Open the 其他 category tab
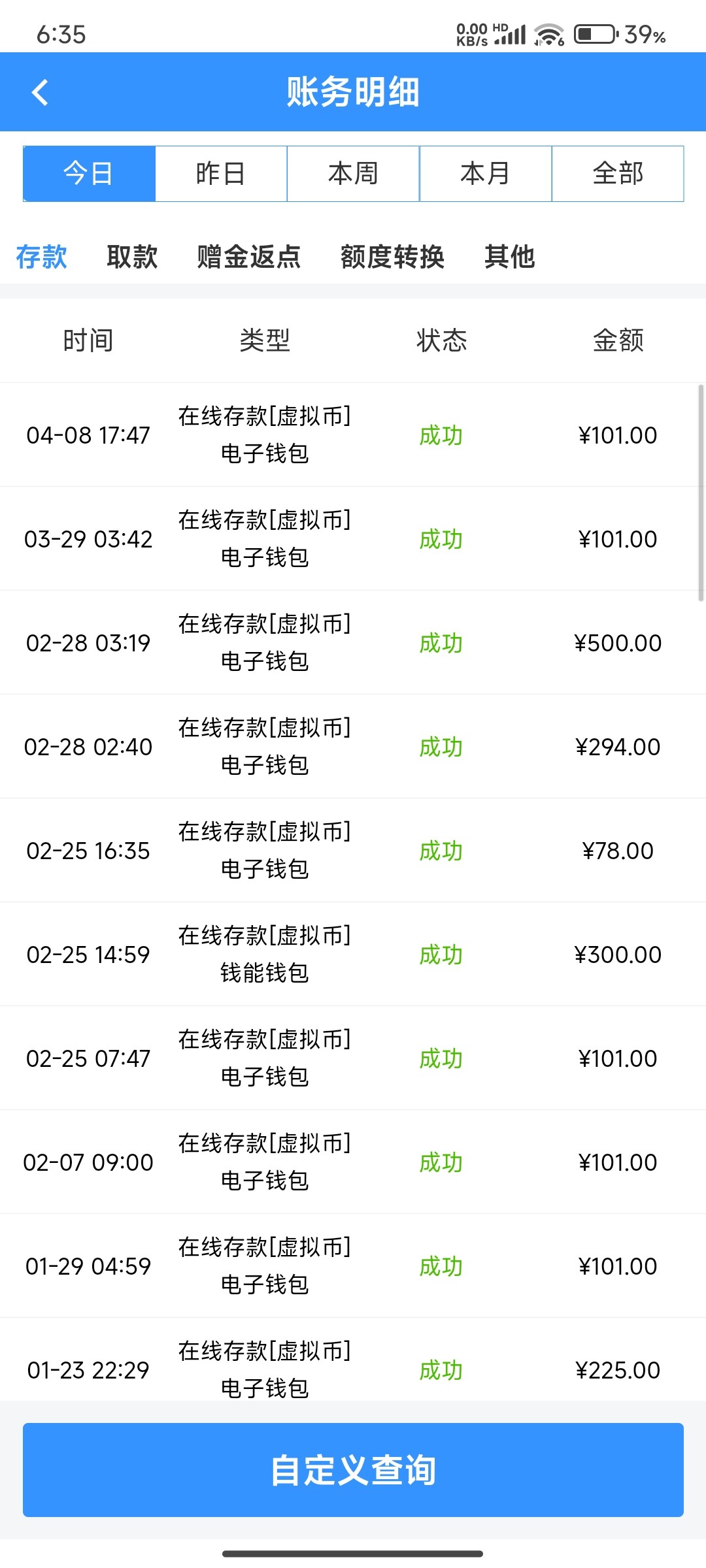This screenshot has height=1568, width=706. click(x=509, y=257)
